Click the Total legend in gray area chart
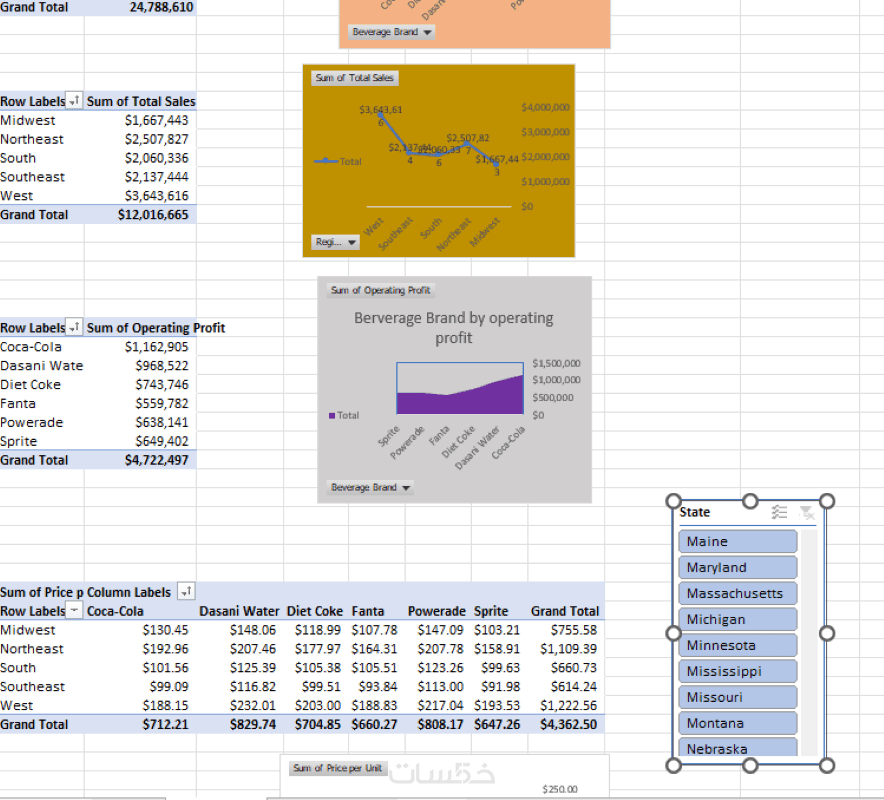The height and width of the screenshot is (800, 884). (344, 416)
